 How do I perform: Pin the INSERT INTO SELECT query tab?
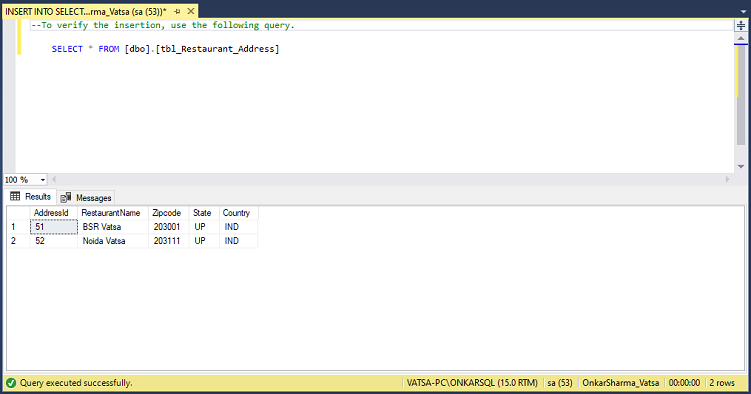(x=177, y=11)
